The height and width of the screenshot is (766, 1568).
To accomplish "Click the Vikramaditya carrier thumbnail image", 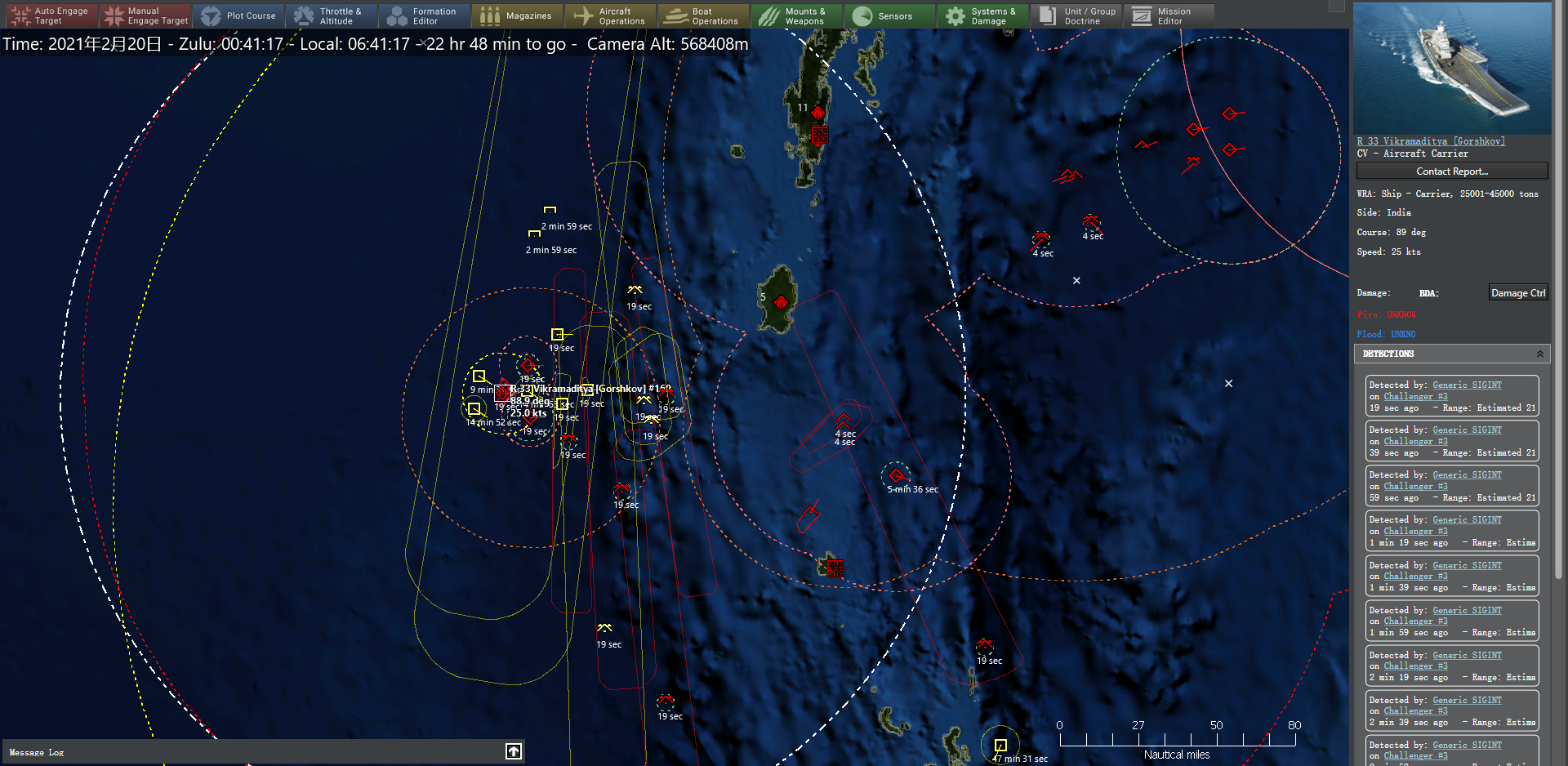I will [1452, 69].
